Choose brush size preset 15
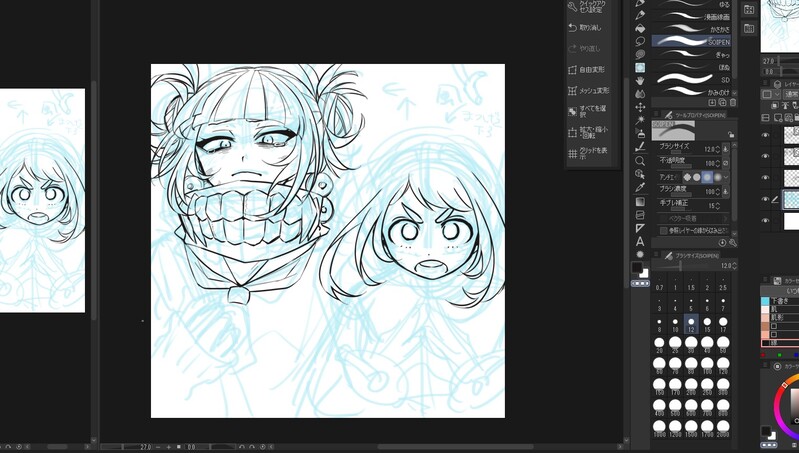This screenshot has height=453, width=799. coord(707,325)
